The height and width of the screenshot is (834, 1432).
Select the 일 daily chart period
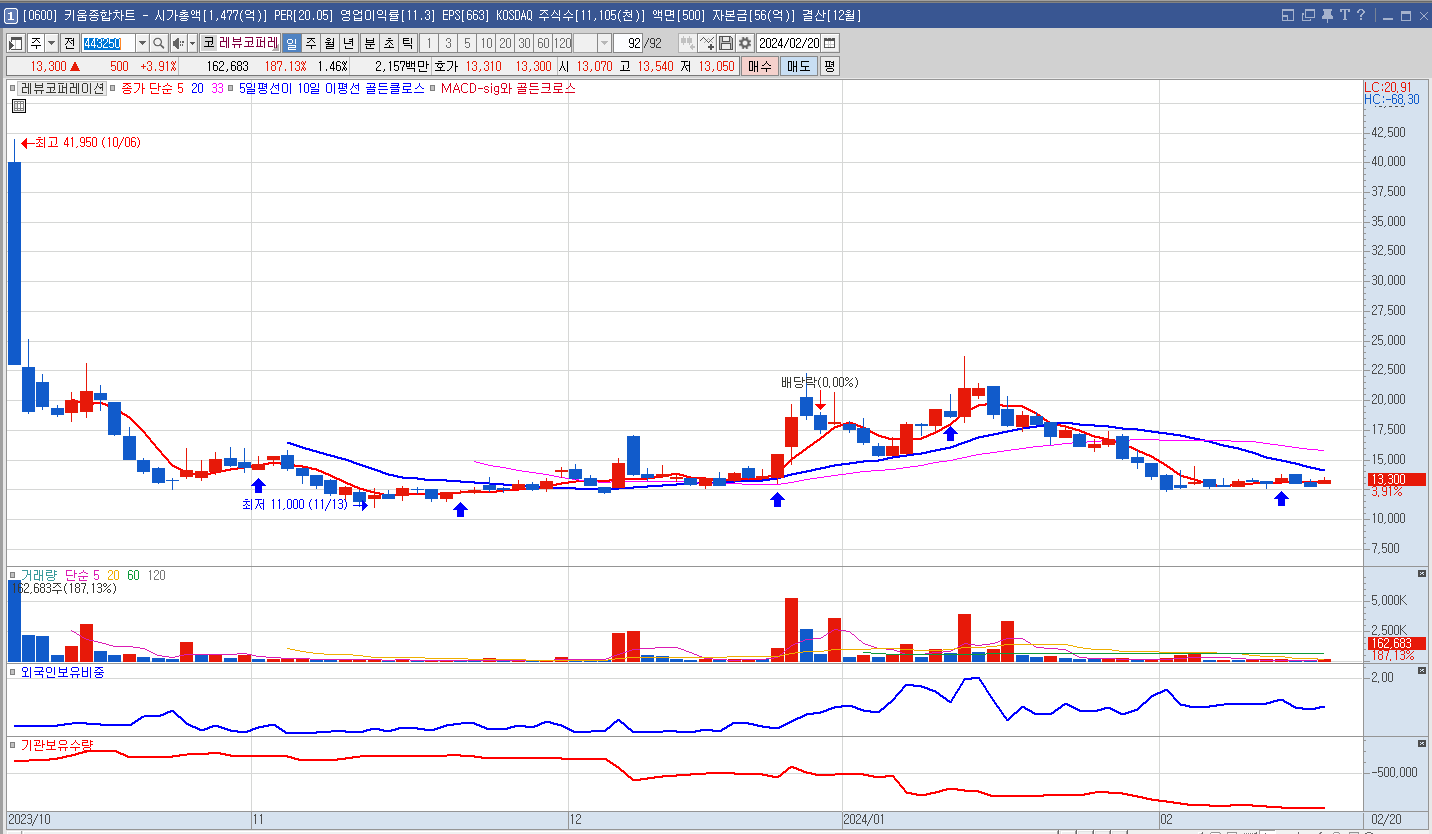click(291, 43)
